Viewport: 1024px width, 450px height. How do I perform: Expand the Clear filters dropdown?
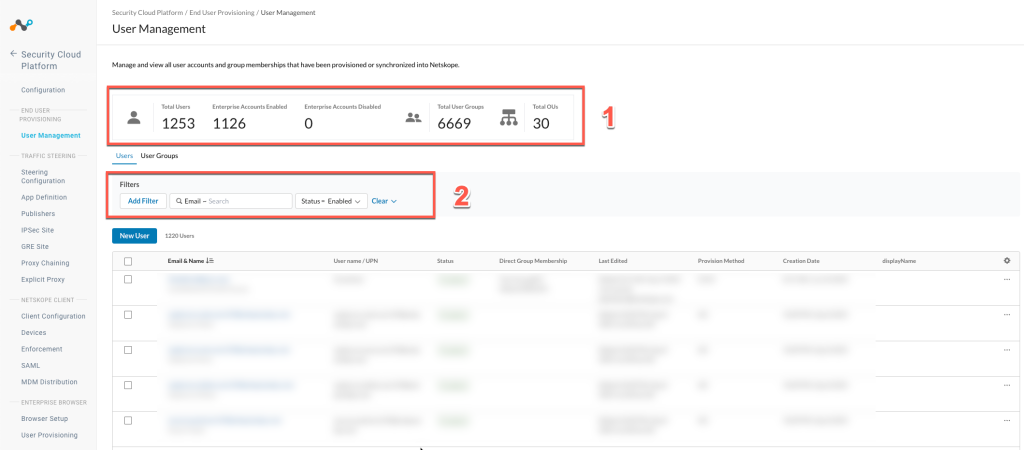coord(384,201)
